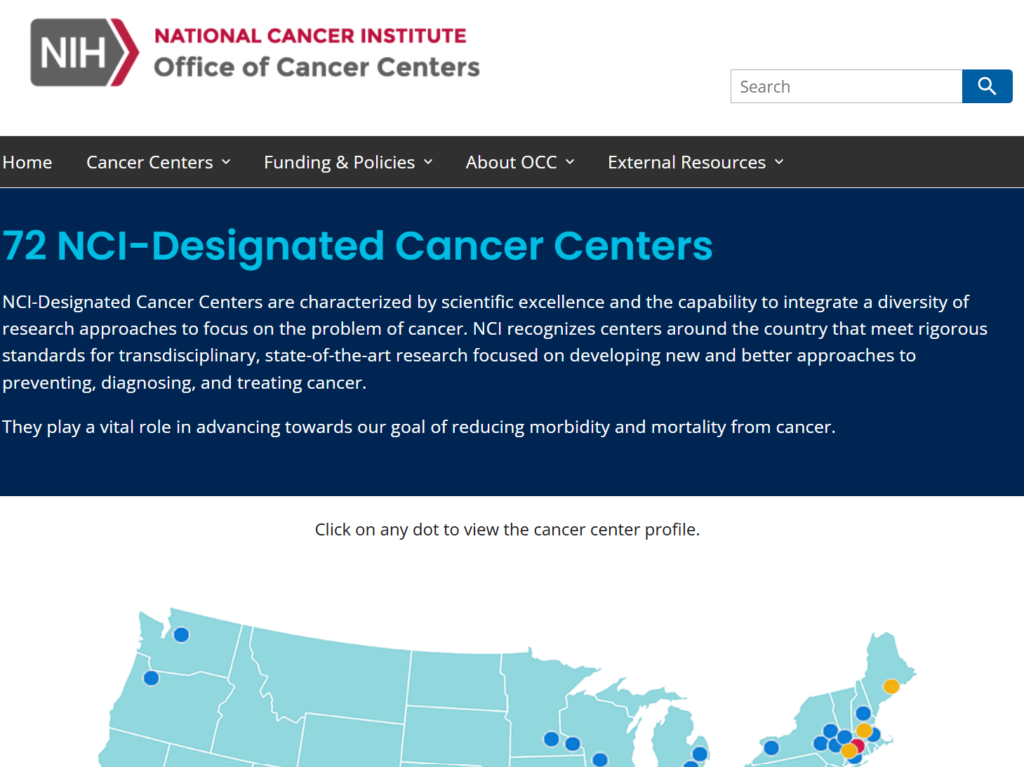
Task: Click the NIH logo badge
Action: [x=84, y=52]
